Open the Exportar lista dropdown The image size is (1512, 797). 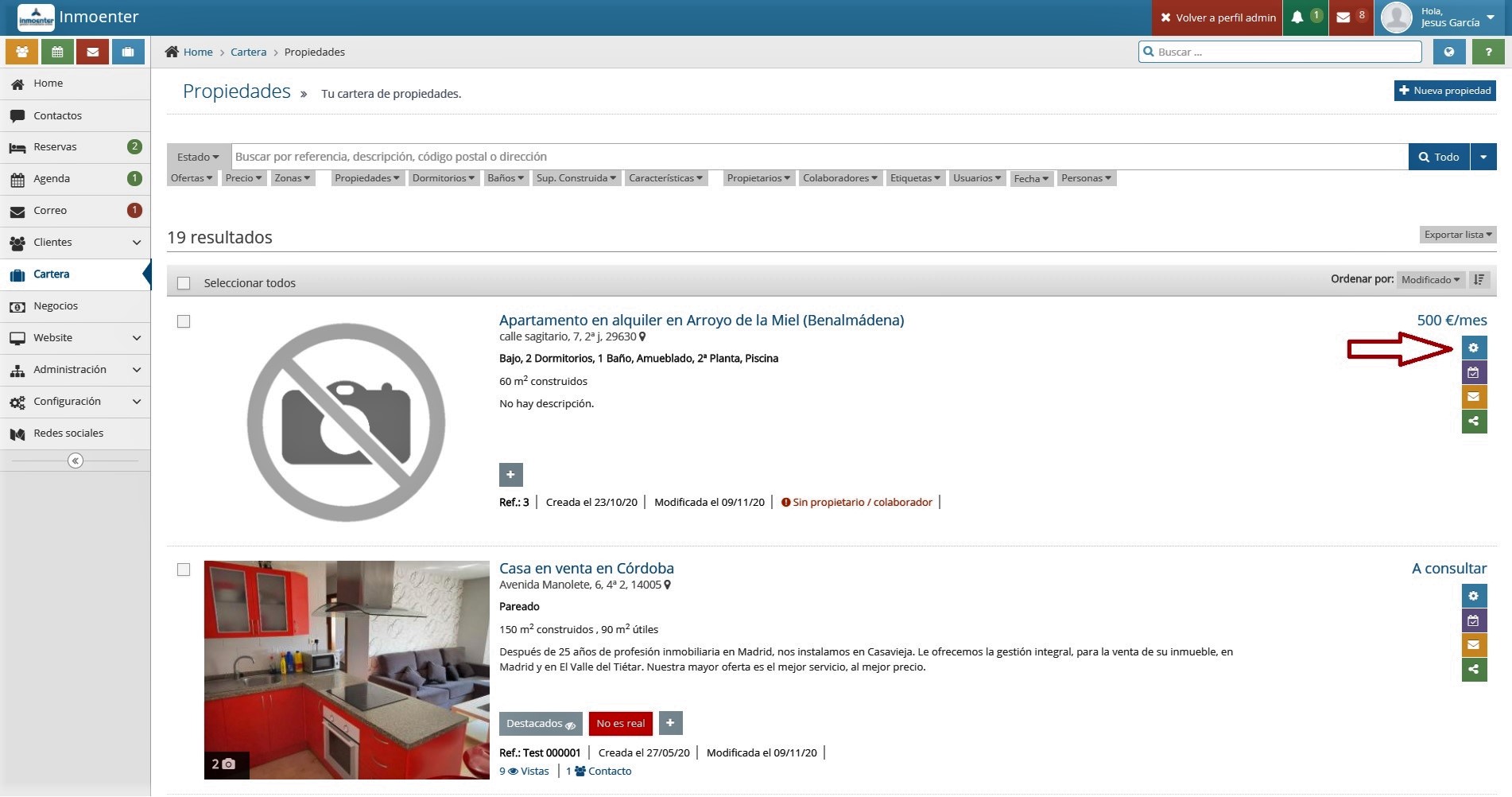1458,235
